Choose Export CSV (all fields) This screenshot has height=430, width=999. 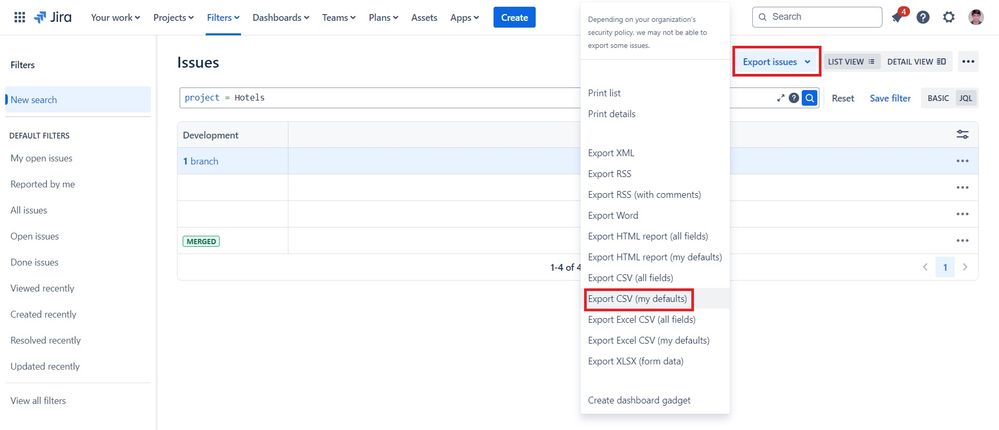point(654,278)
